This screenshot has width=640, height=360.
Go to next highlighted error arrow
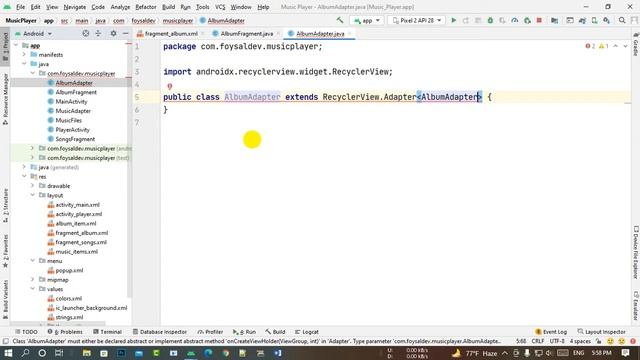pos(625,46)
